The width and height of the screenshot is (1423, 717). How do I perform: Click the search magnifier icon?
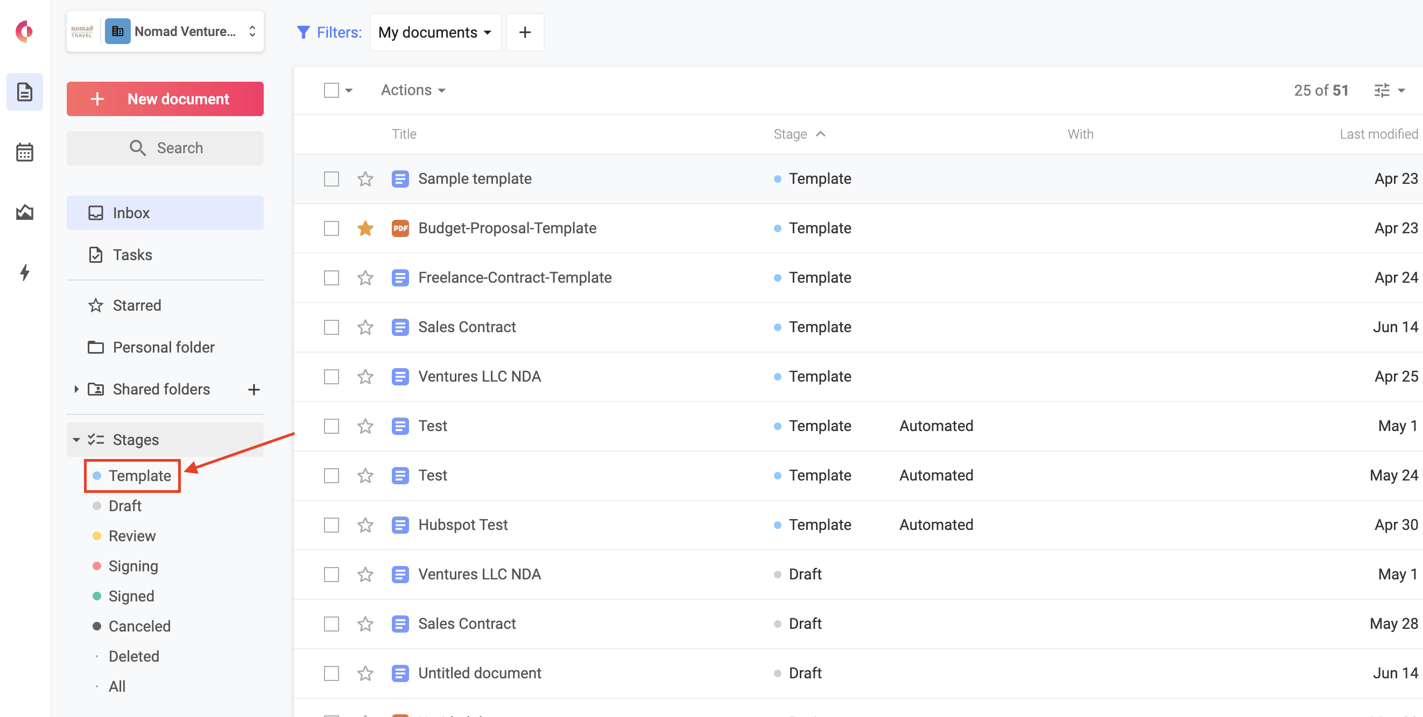pyautogui.click(x=138, y=148)
